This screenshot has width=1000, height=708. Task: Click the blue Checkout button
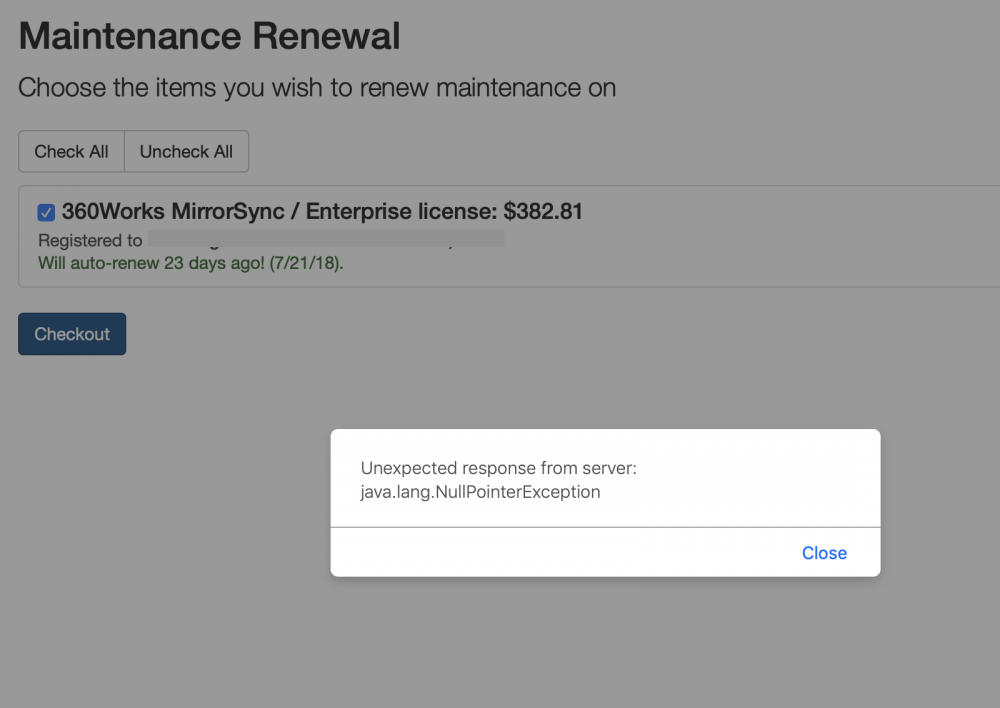pos(72,334)
